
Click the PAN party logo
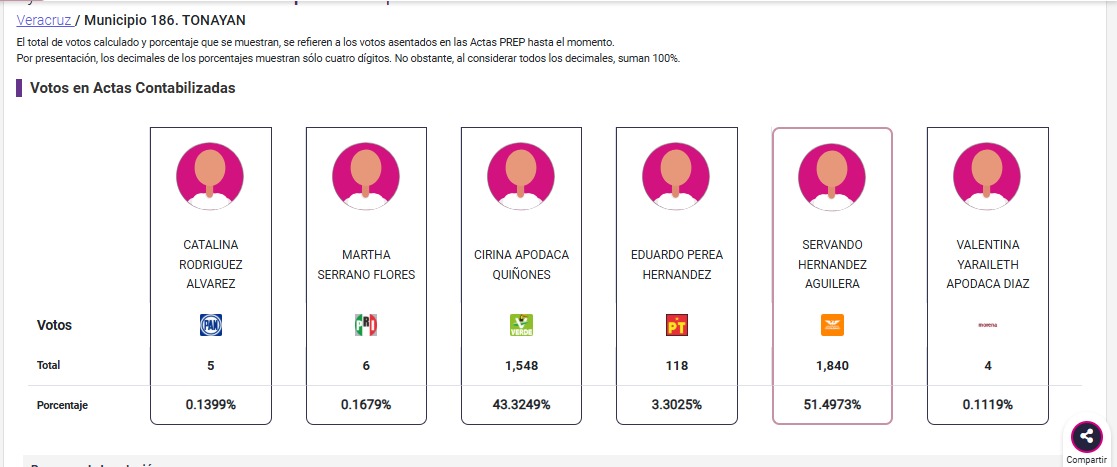[x=210, y=324]
